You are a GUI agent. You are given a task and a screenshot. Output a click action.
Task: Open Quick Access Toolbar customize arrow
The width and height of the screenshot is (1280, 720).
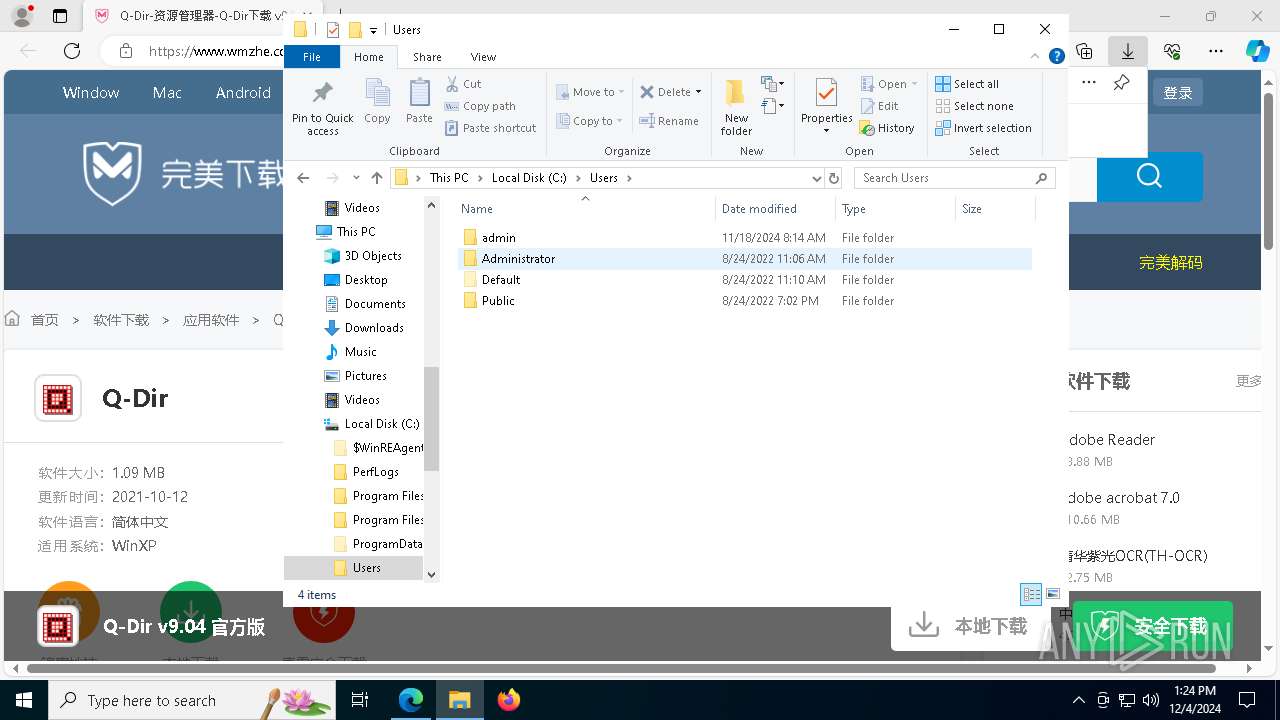(x=373, y=30)
